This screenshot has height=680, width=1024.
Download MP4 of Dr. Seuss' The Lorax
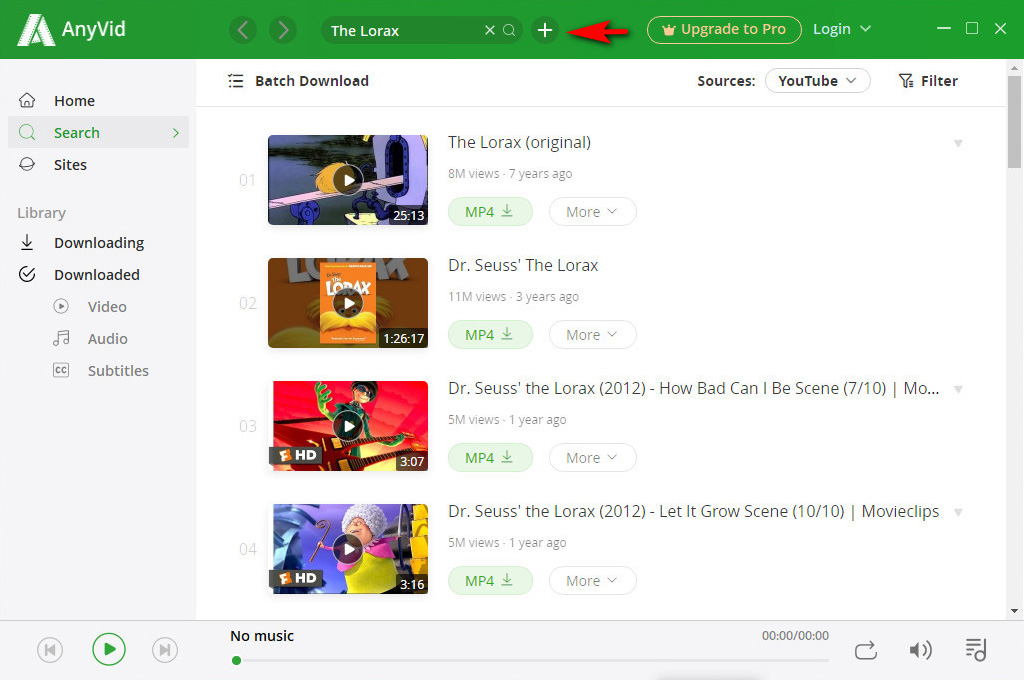click(490, 334)
